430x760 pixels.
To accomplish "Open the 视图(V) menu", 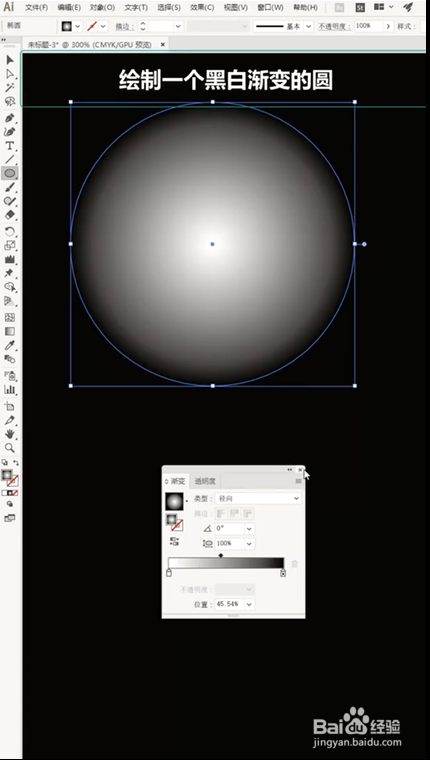I will coord(236,7).
